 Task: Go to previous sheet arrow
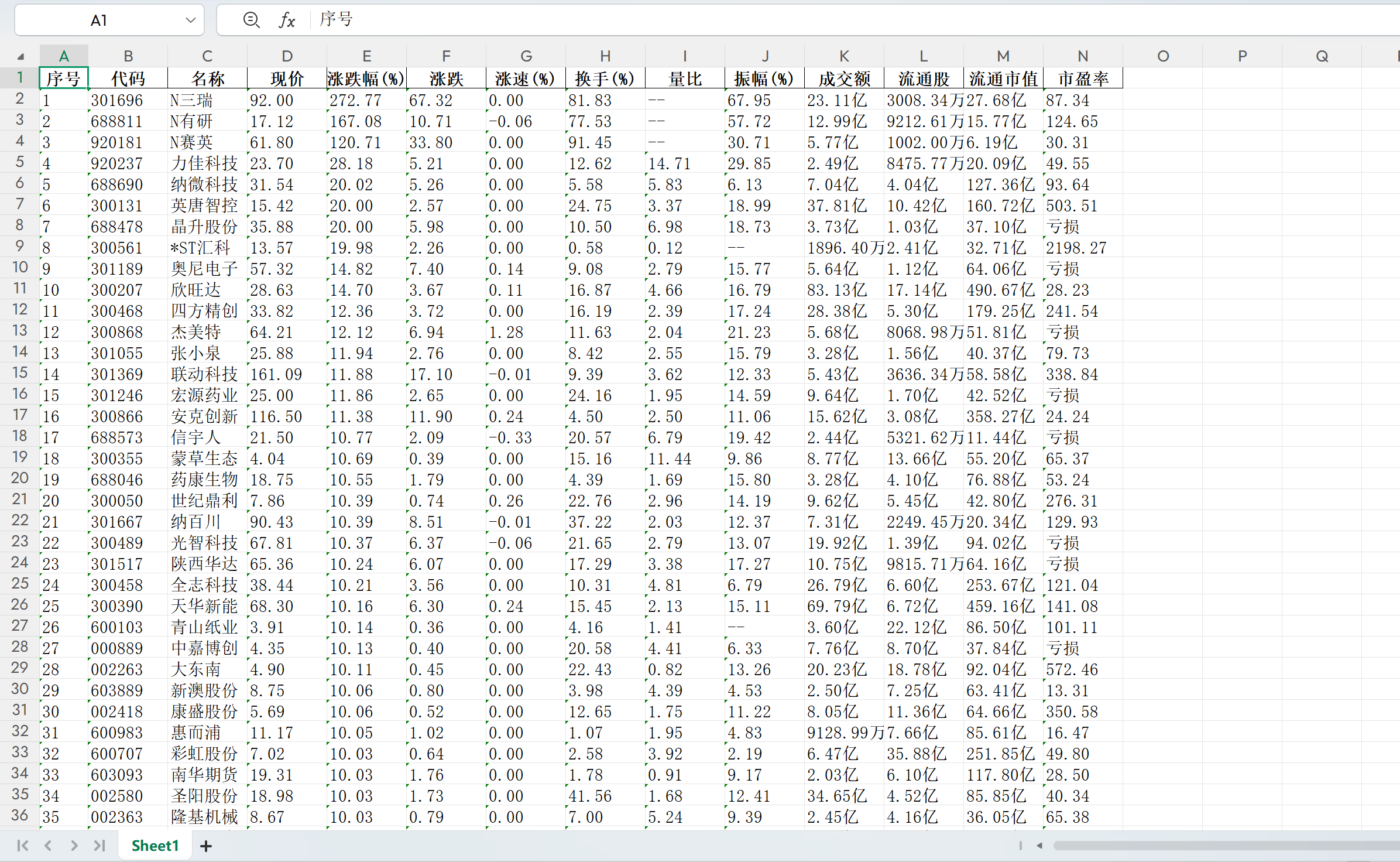coord(49,846)
